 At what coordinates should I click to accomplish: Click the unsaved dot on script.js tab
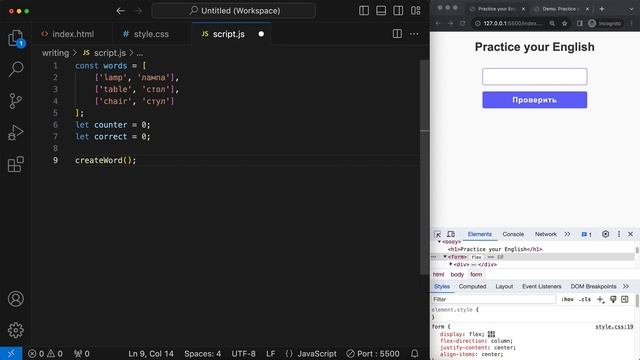coord(261,34)
